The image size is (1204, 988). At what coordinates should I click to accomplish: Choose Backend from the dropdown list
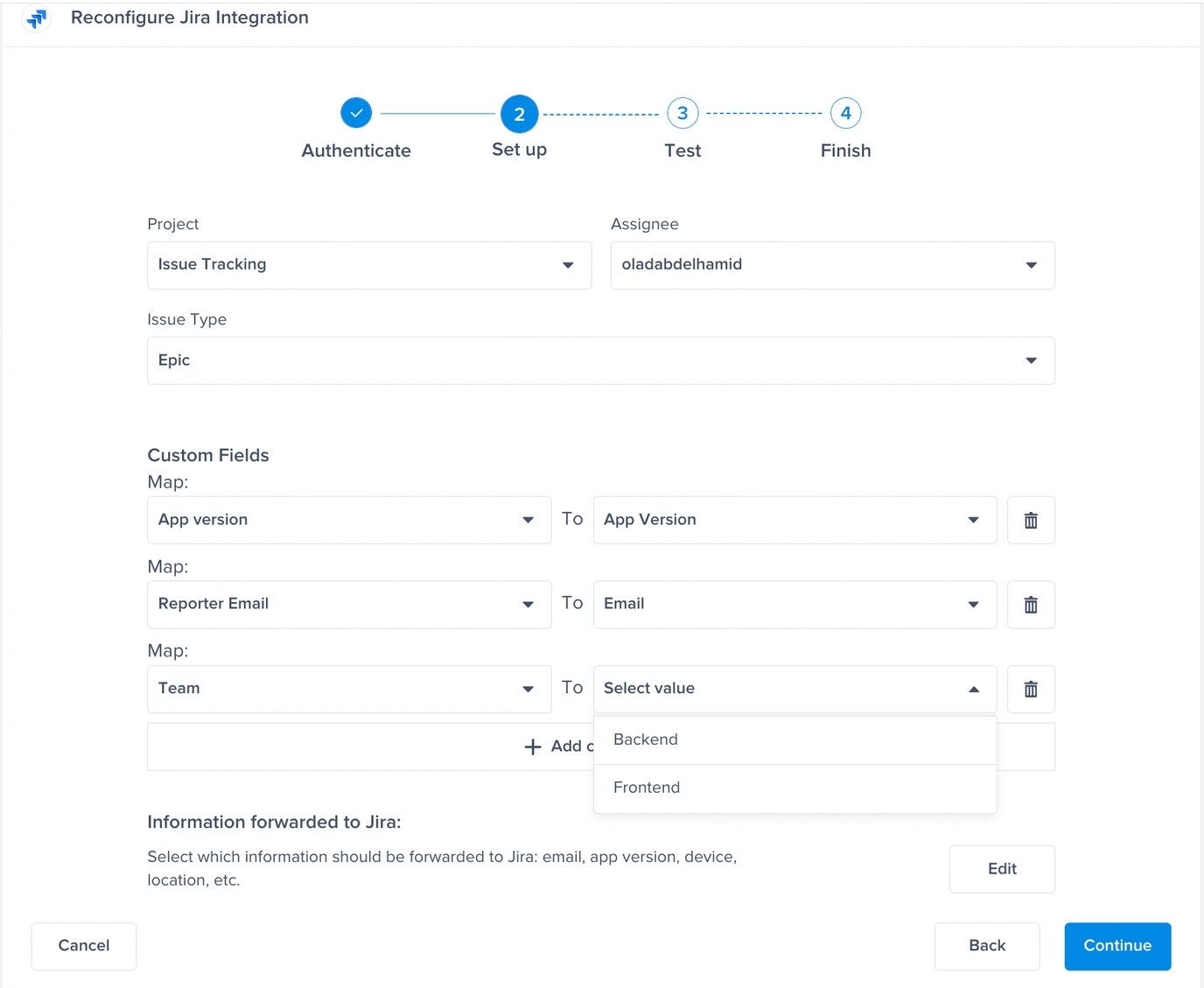coord(646,740)
